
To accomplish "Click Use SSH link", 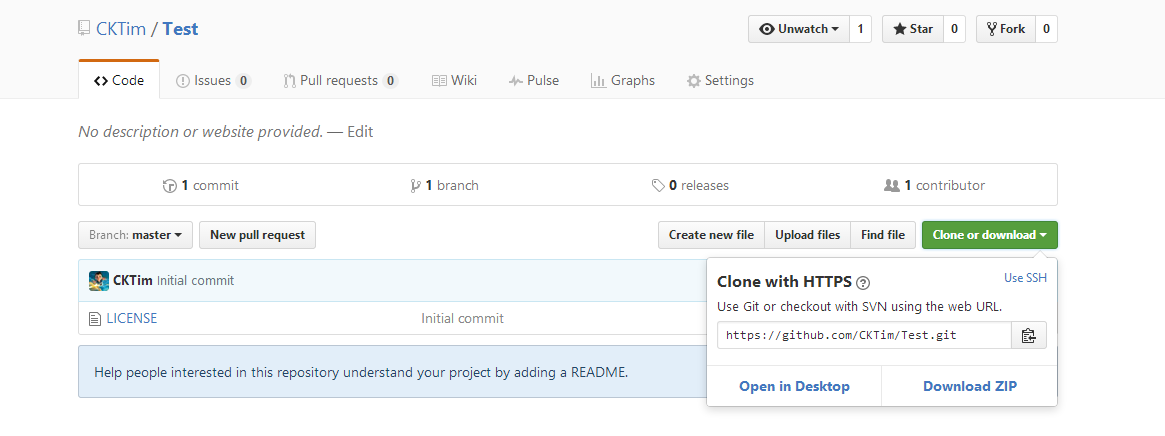I will (1025, 278).
